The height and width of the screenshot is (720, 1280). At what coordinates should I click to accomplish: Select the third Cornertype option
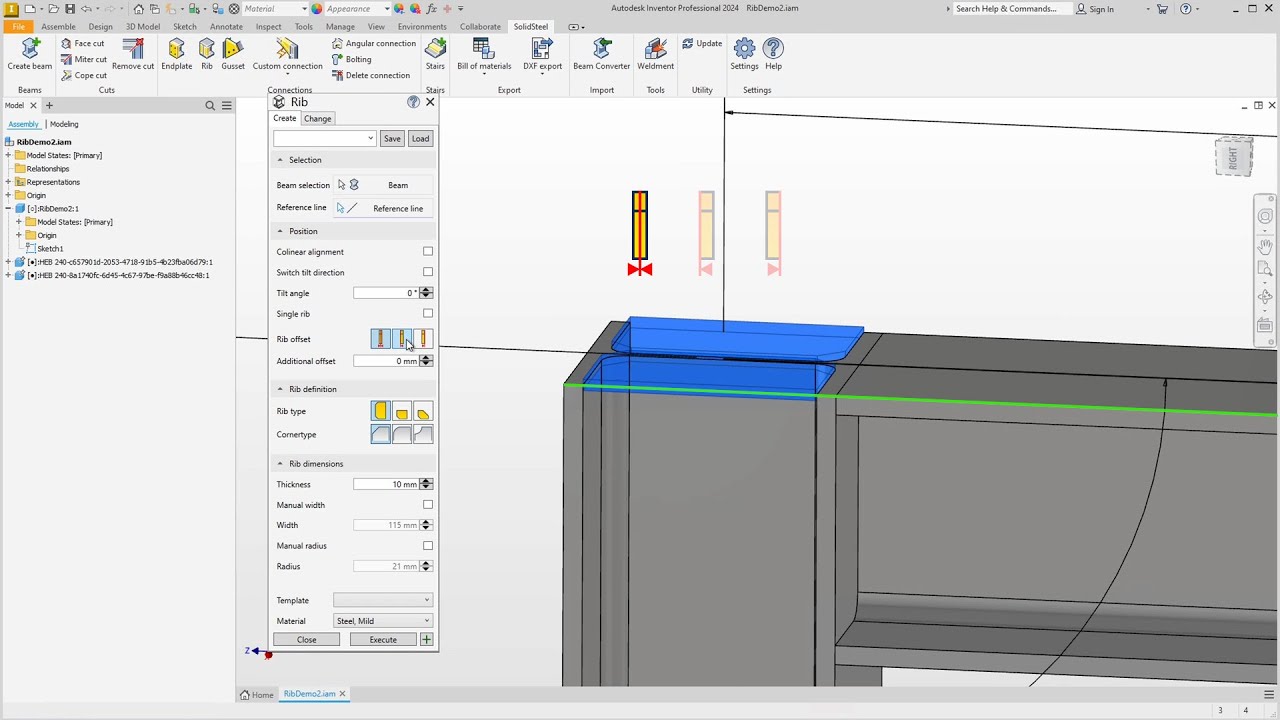pyautogui.click(x=423, y=434)
